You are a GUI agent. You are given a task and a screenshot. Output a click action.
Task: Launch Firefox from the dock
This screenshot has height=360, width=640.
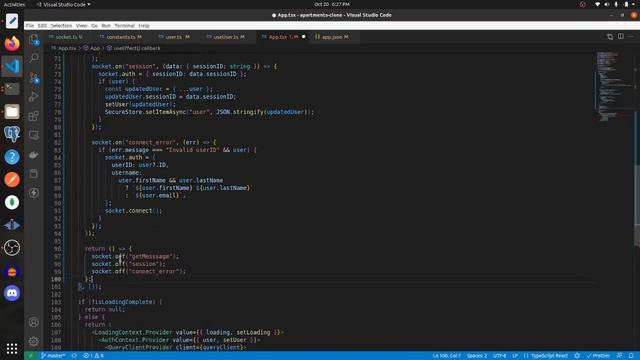pyautogui.click(x=12, y=43)
